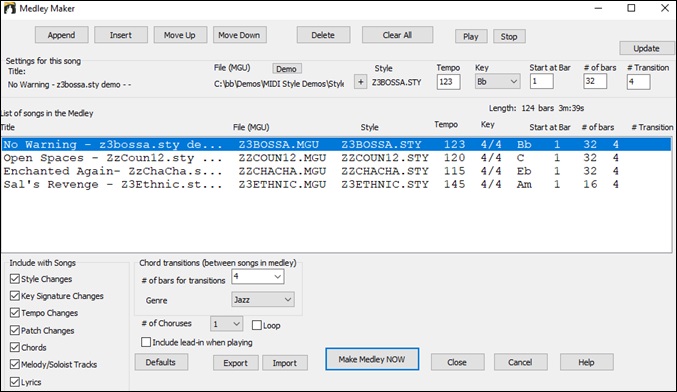
Task: Click the Update button
Action: coord(646,48)
